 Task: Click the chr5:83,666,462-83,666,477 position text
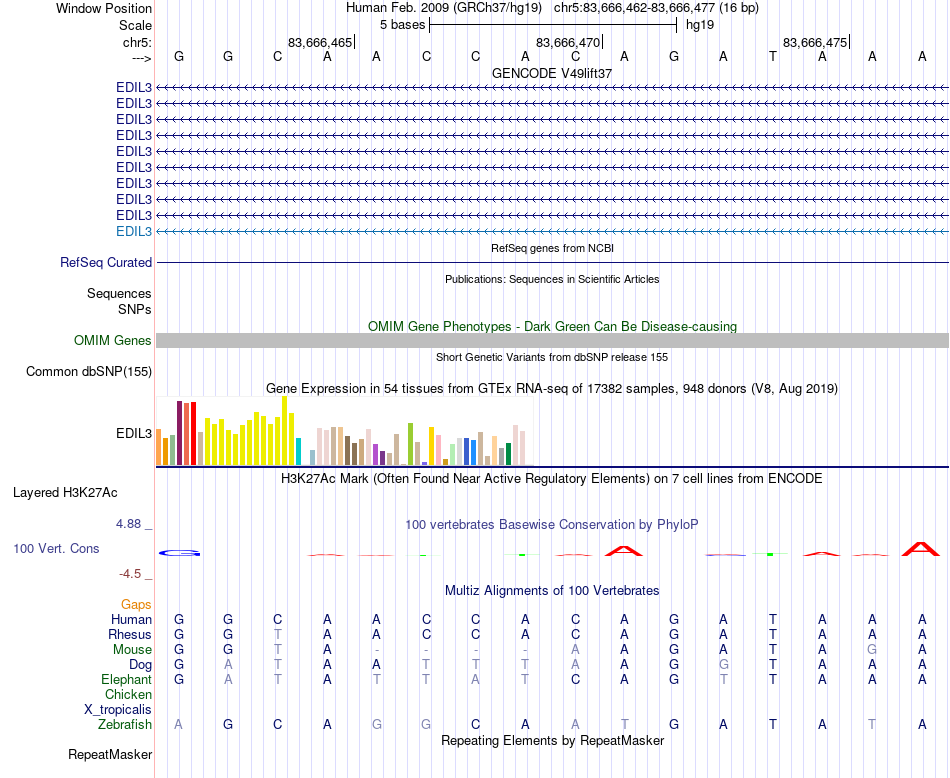coord(656,8)
